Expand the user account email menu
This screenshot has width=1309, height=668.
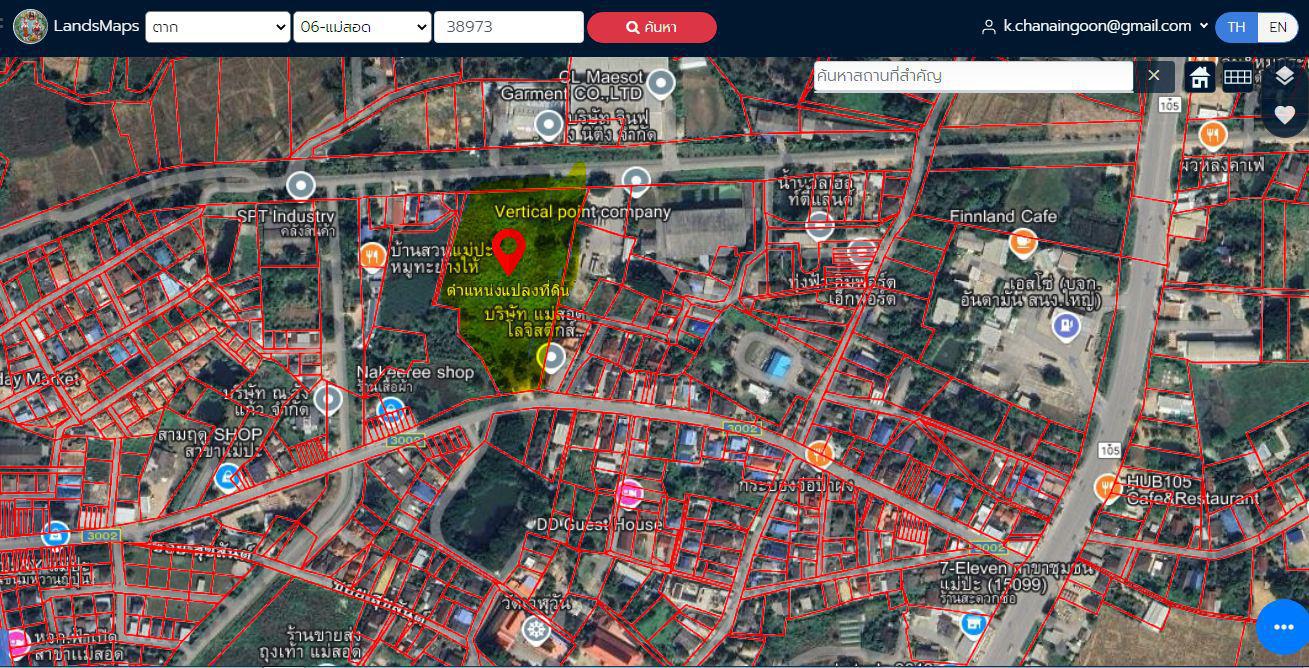(x=1095, y=27)
